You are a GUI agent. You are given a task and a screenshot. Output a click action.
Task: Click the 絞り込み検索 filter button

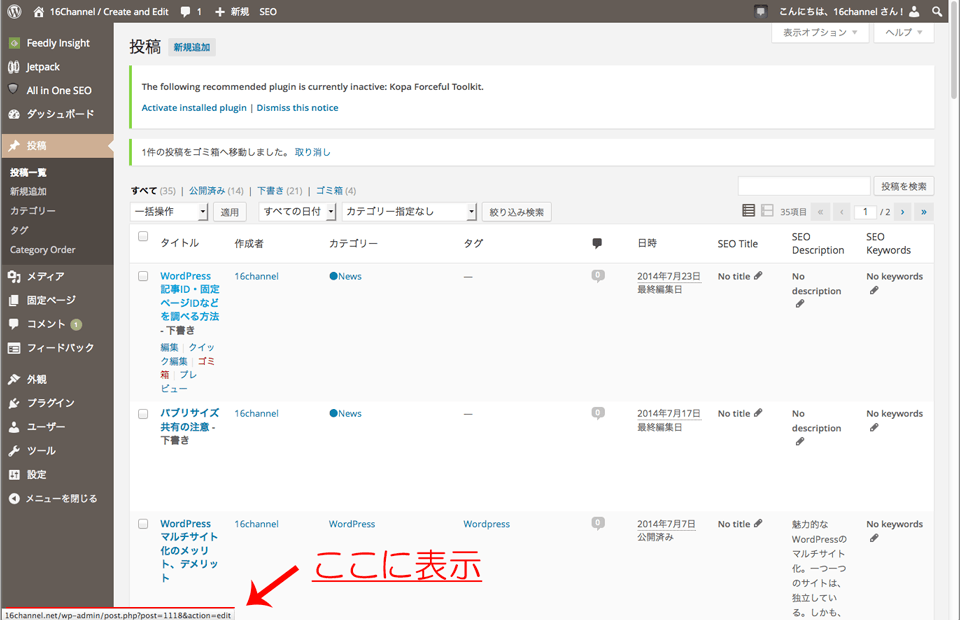pos(516,212)
